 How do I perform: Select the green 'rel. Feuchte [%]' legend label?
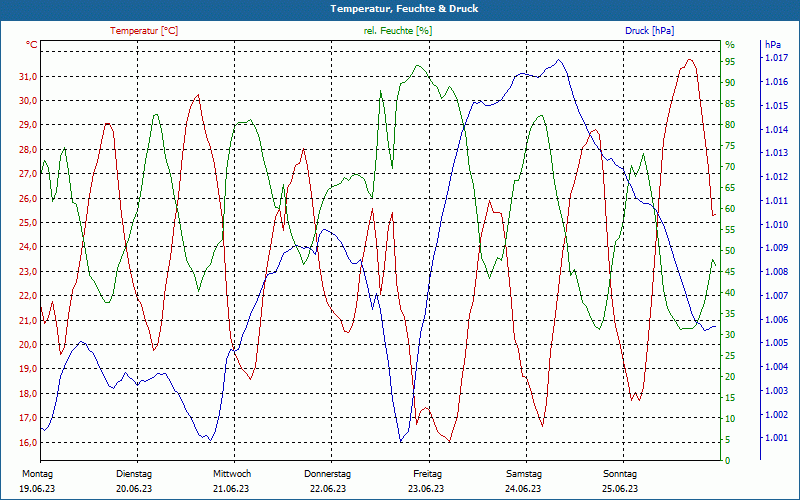[x=397, y=31]
